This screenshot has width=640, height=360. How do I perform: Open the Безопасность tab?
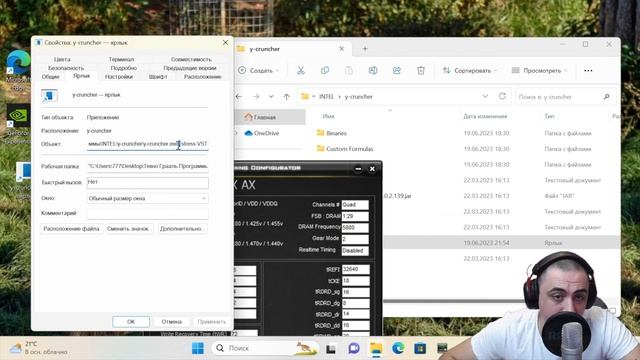pyautogui.click(x=66, y=68)
